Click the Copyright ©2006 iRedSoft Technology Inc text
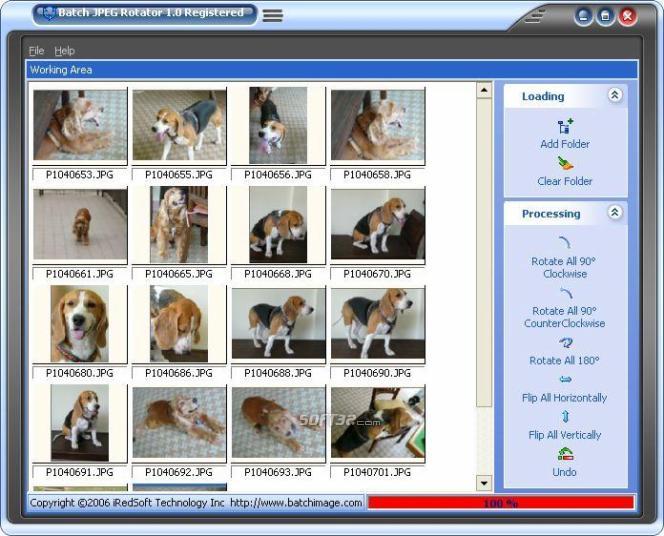The height and width of the screenshot is (536, 664). (127, 503)
